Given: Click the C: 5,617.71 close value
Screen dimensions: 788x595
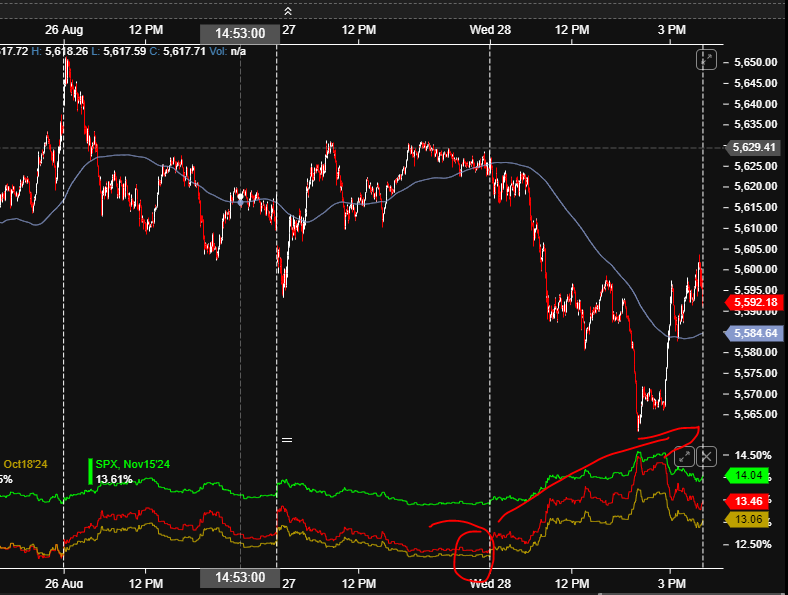Looking at the screenshot, I should pos(177,51).
